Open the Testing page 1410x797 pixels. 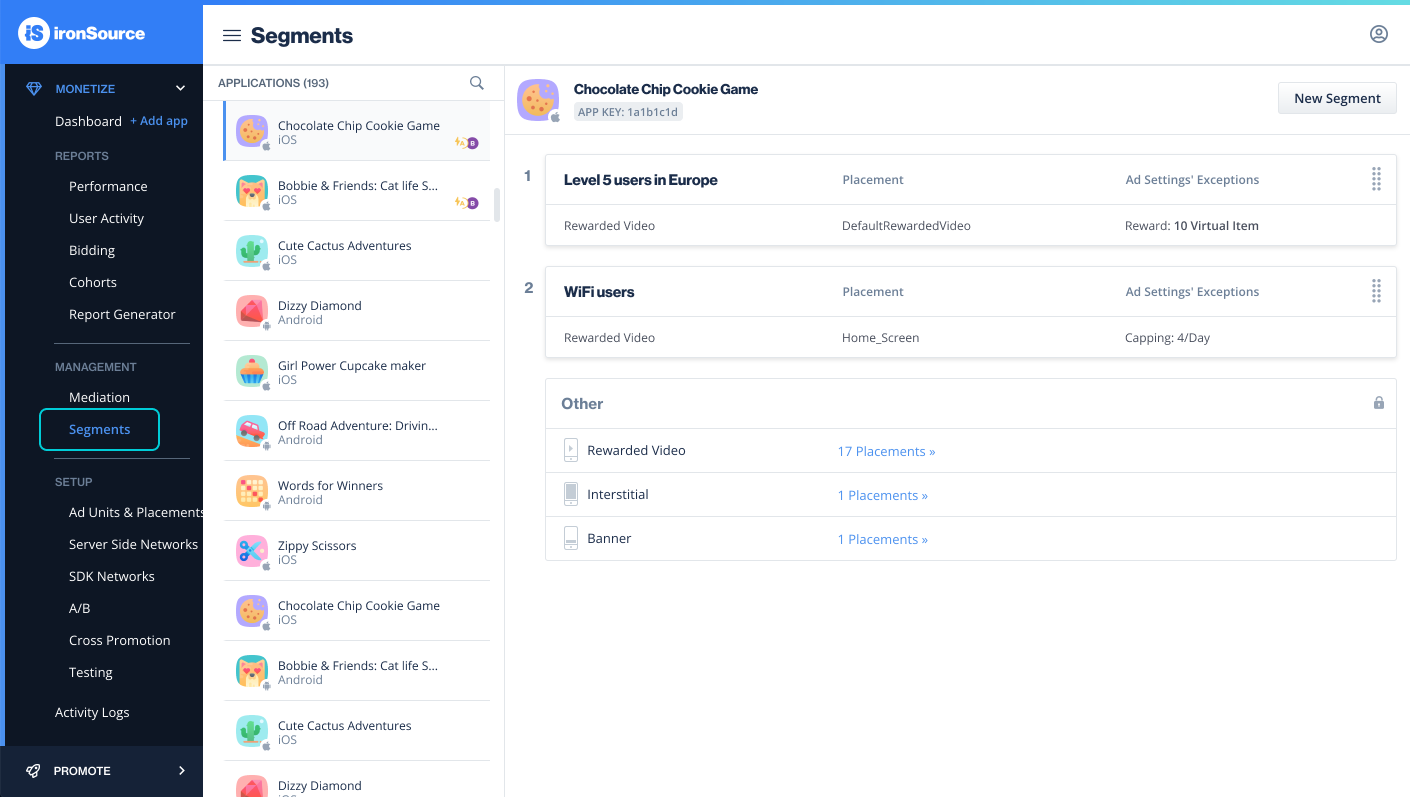(90, 672)
